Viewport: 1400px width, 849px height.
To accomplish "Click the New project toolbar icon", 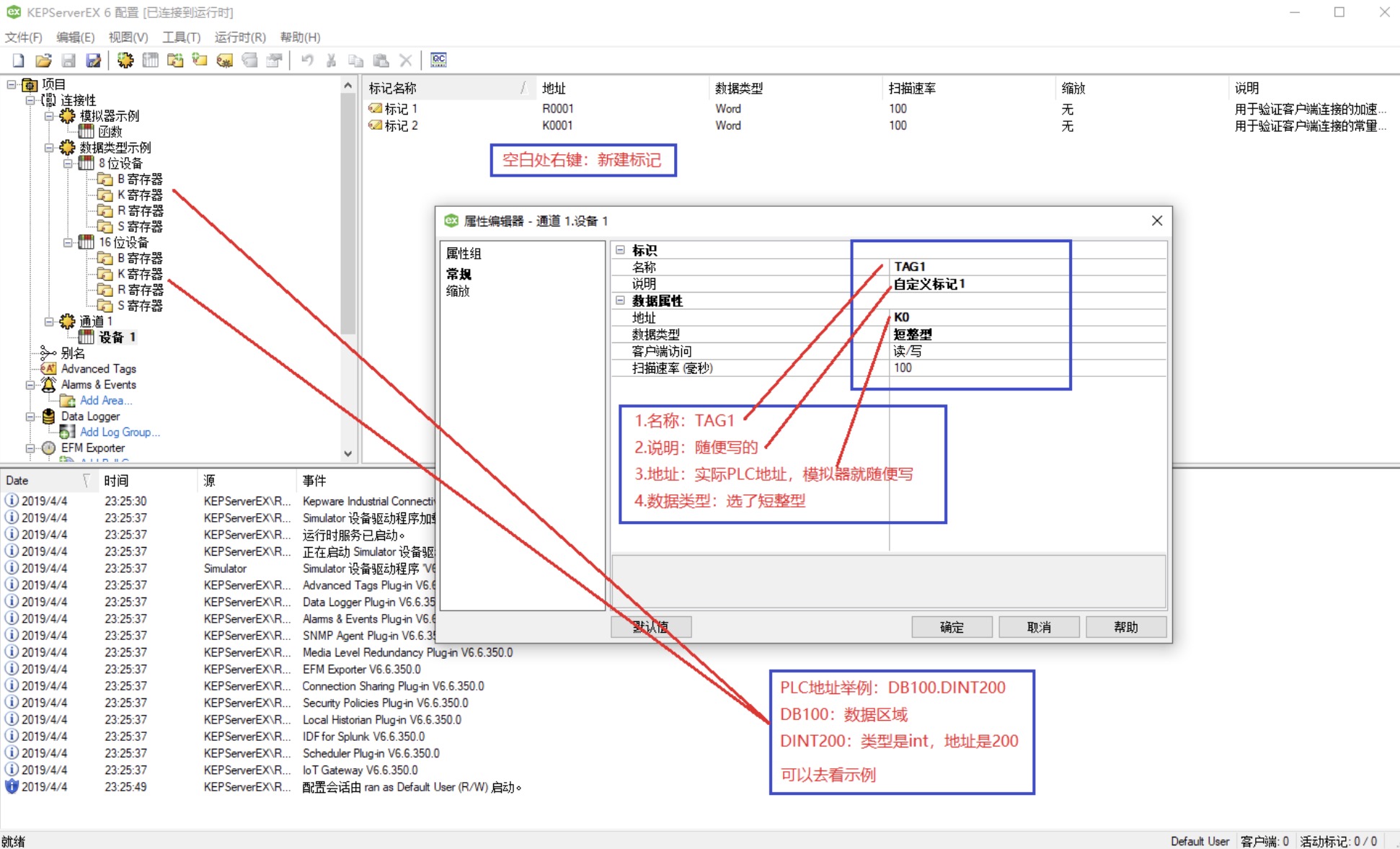I will point(19,61).
